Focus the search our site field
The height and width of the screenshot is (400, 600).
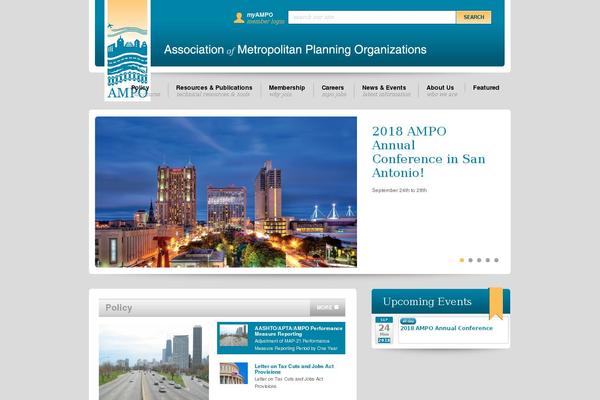372,17
